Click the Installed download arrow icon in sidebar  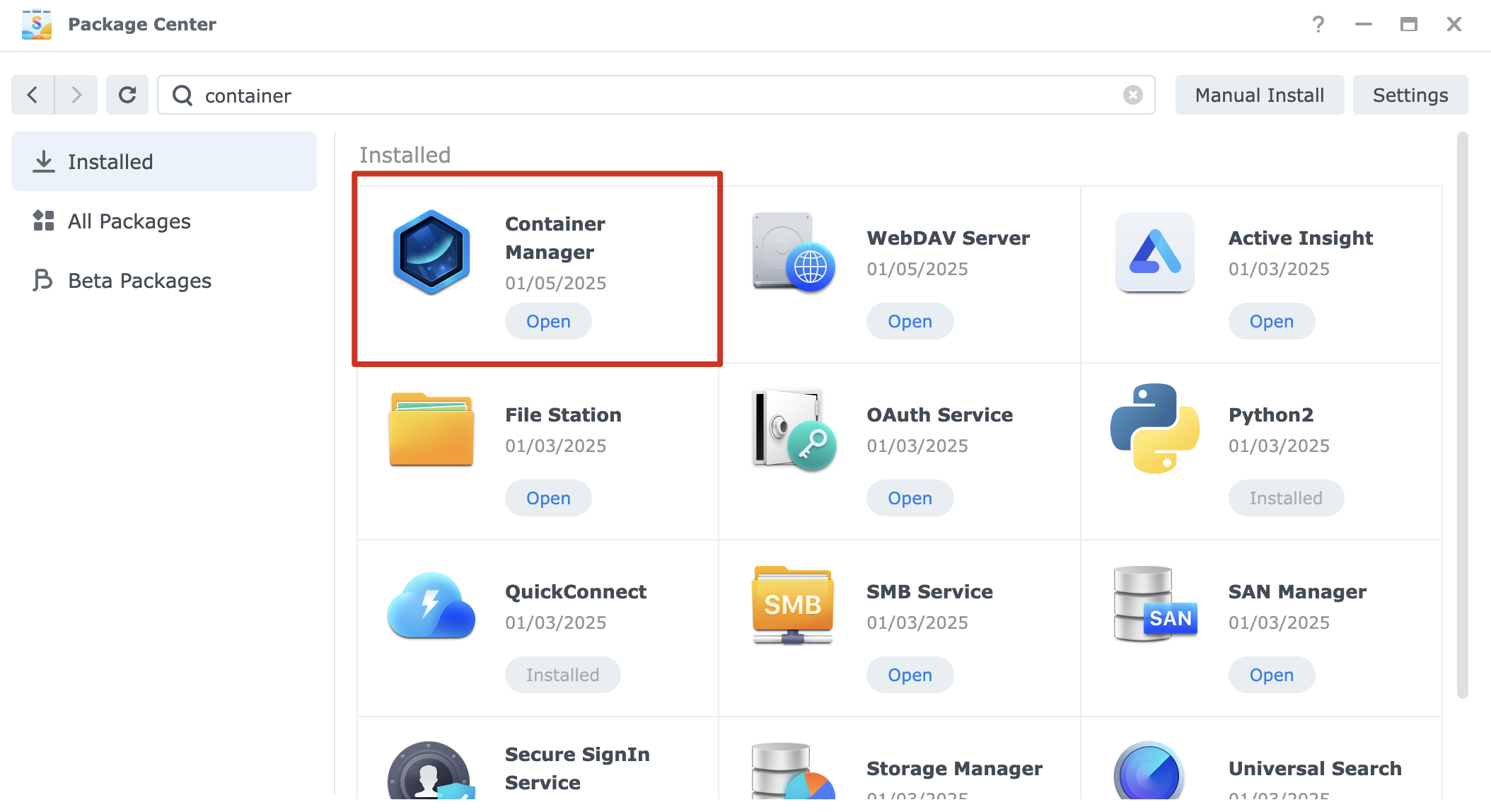44,161
